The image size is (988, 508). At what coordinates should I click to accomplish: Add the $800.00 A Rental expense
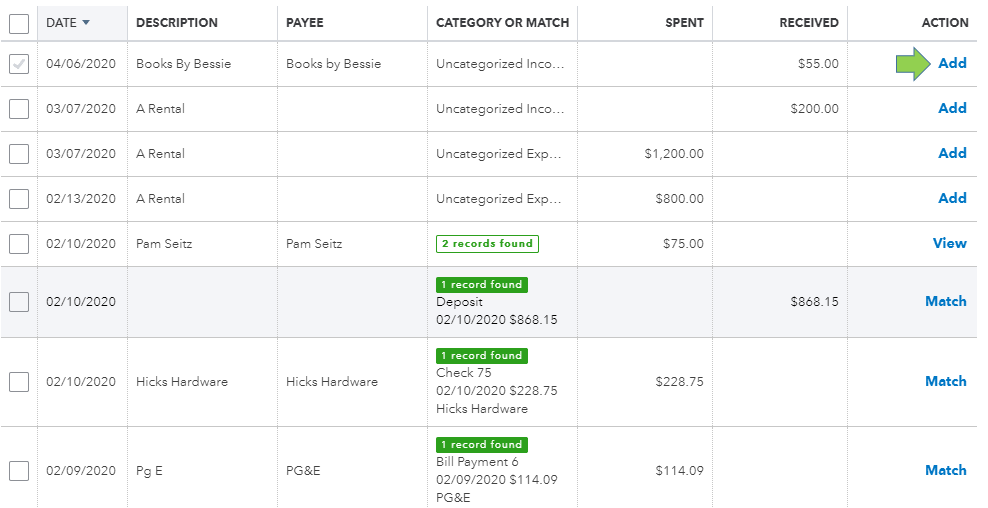pyautogui.click(x=952, y=198)
